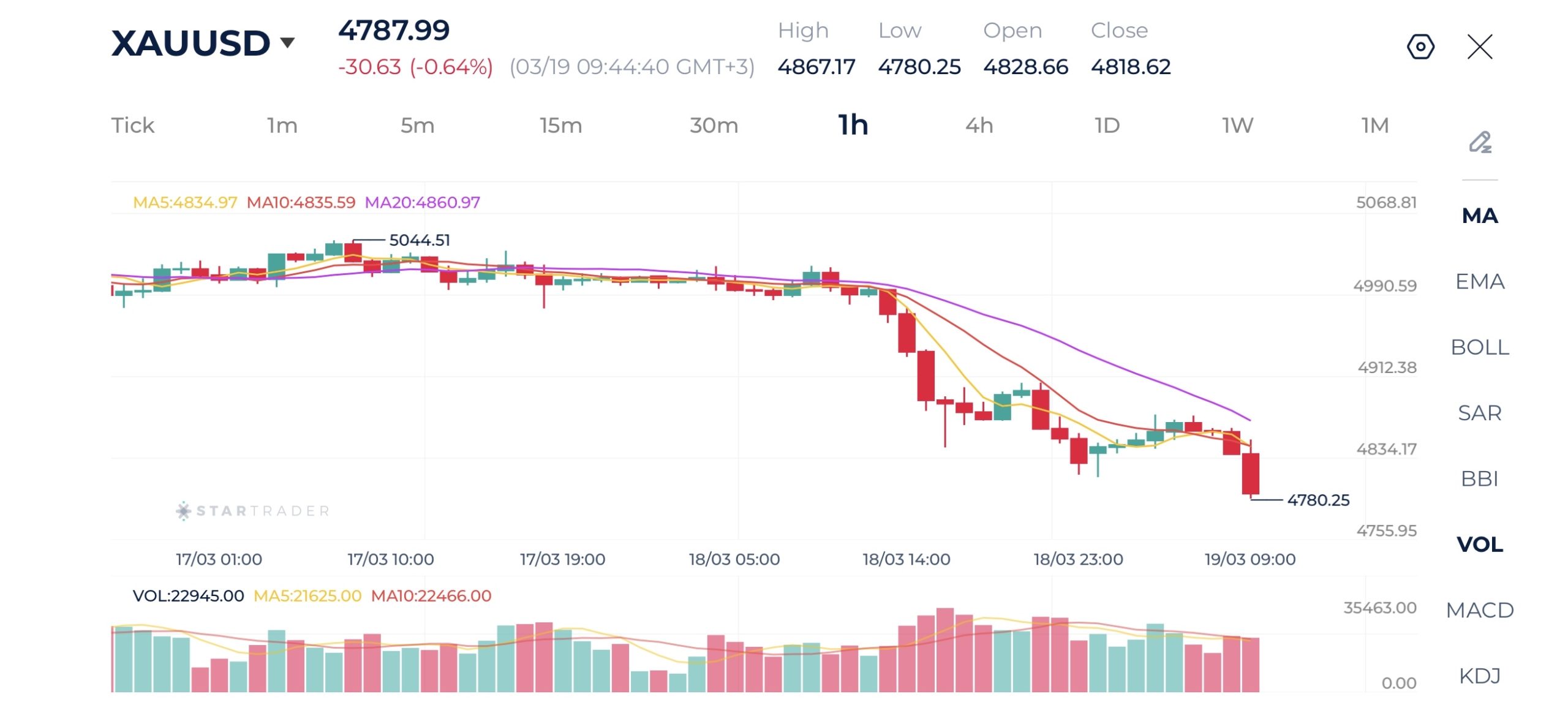The height and width of the screenshot is (721, 1568).
Task: Show the MACD sub-indicator
Action: 1479,610
